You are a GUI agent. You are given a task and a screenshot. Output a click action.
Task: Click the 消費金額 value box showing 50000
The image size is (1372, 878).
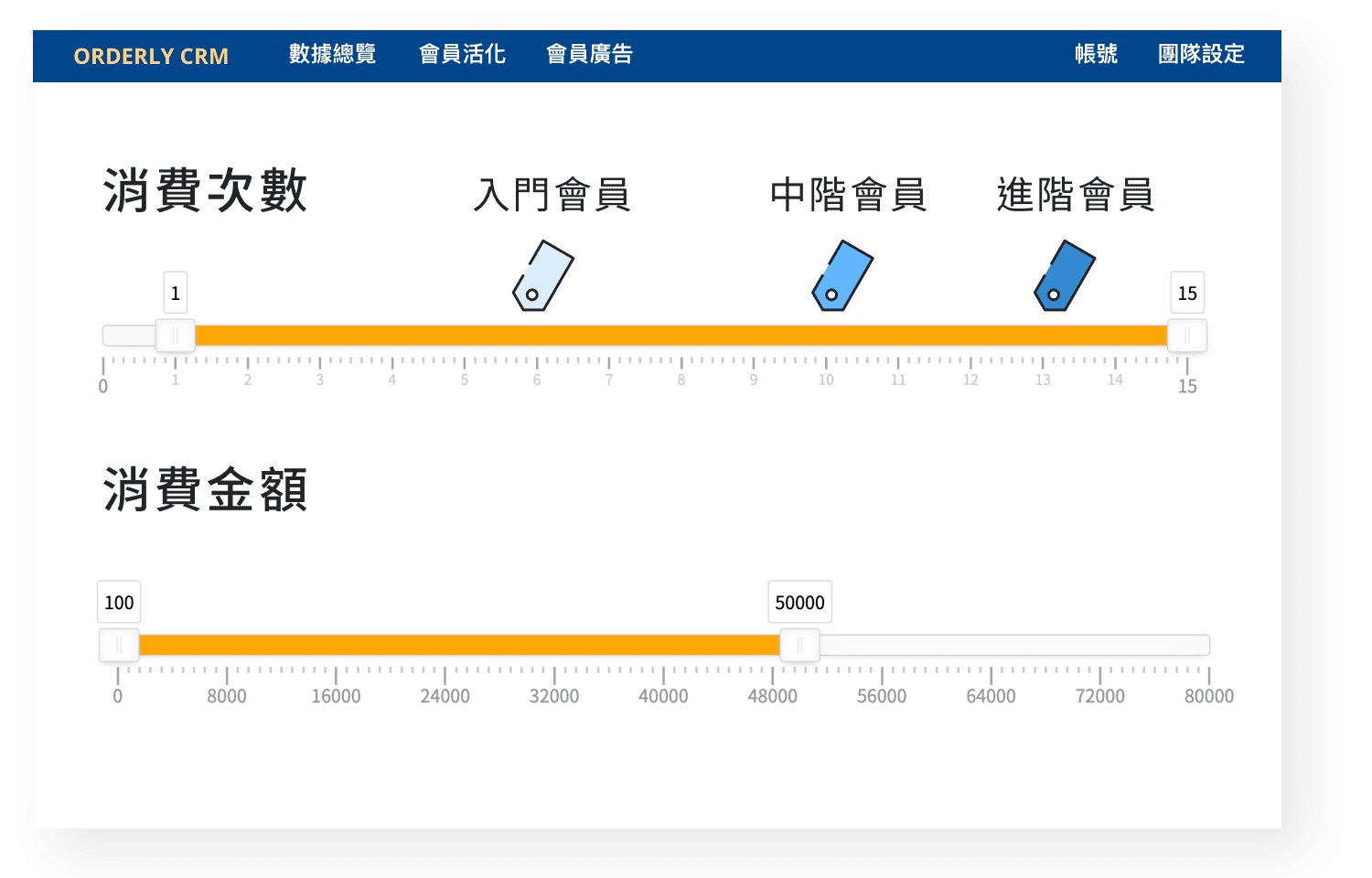click(799, 603)
